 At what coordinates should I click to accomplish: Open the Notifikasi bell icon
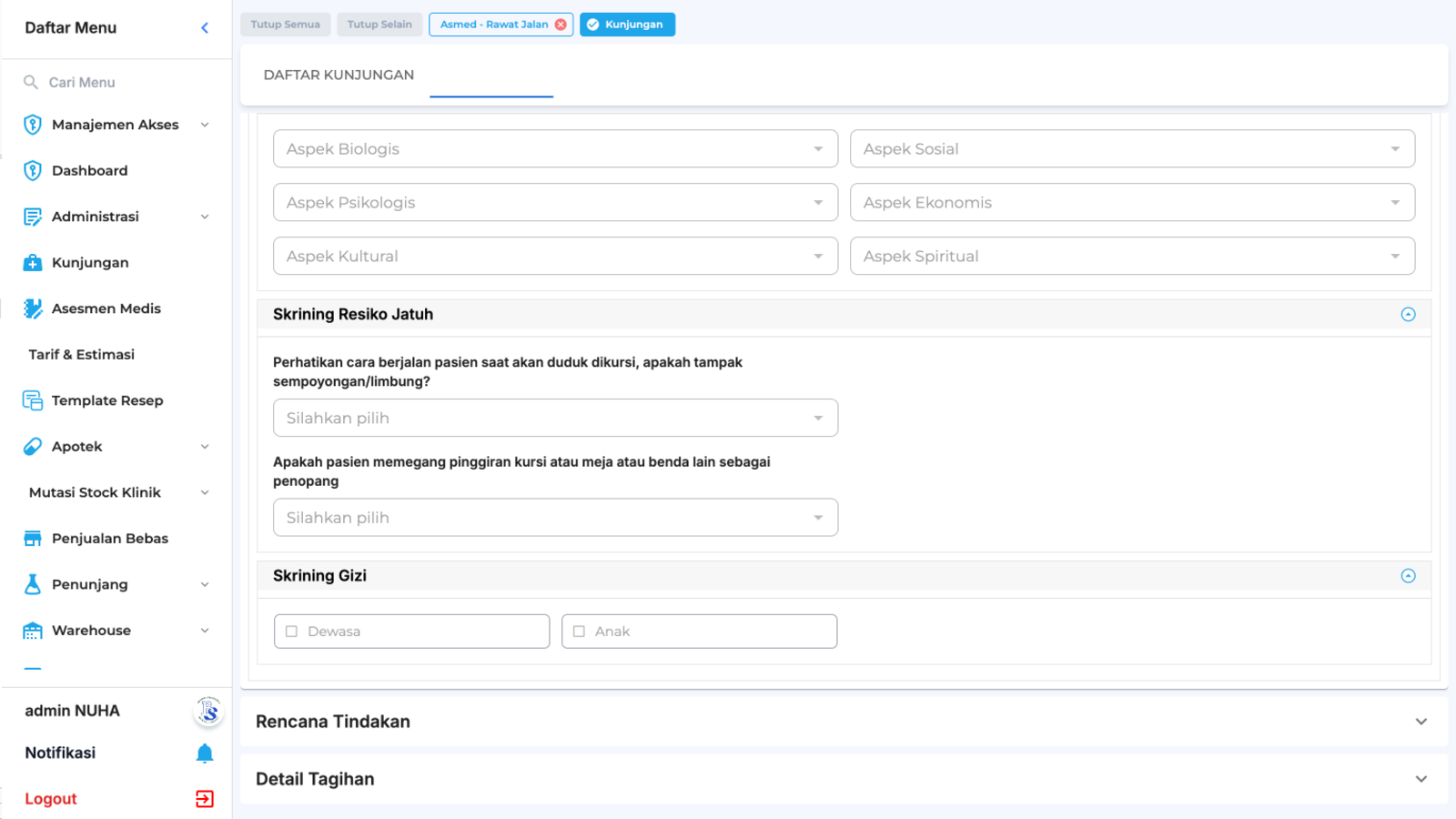pyautogui.click(x=205, y=753)
